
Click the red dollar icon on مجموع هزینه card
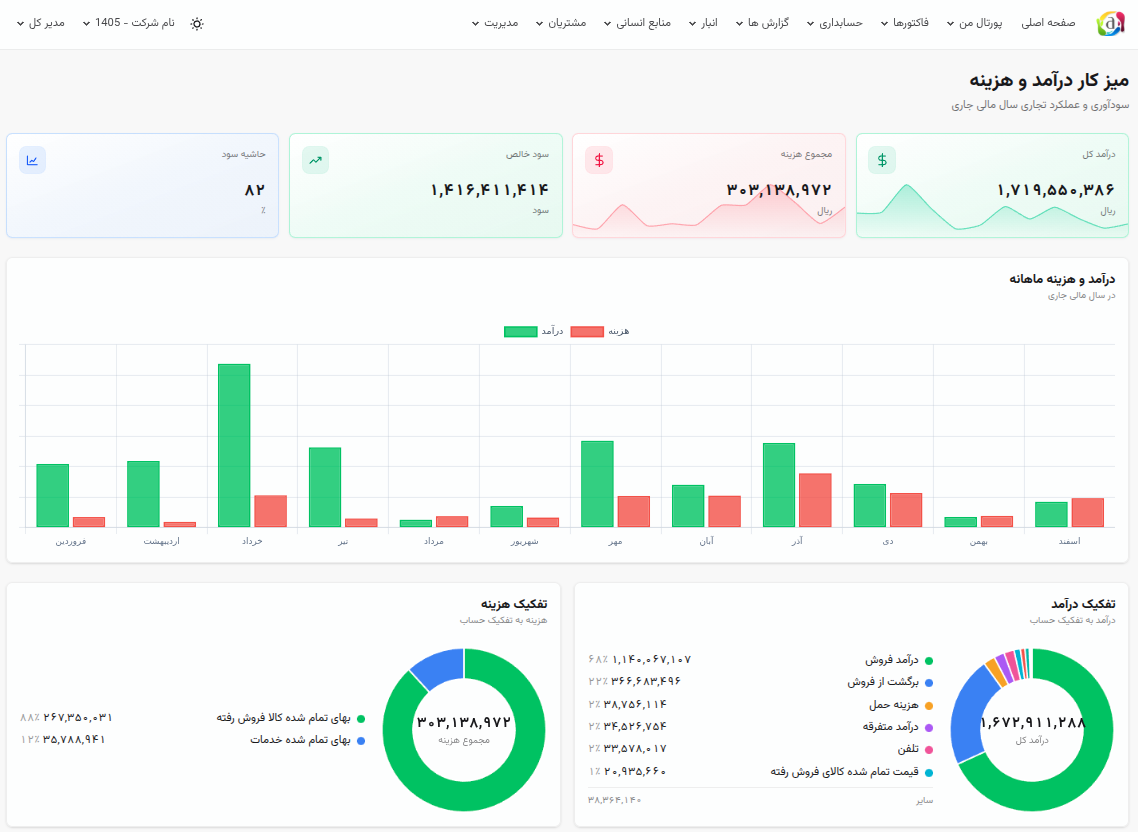[x=599, y=160]
